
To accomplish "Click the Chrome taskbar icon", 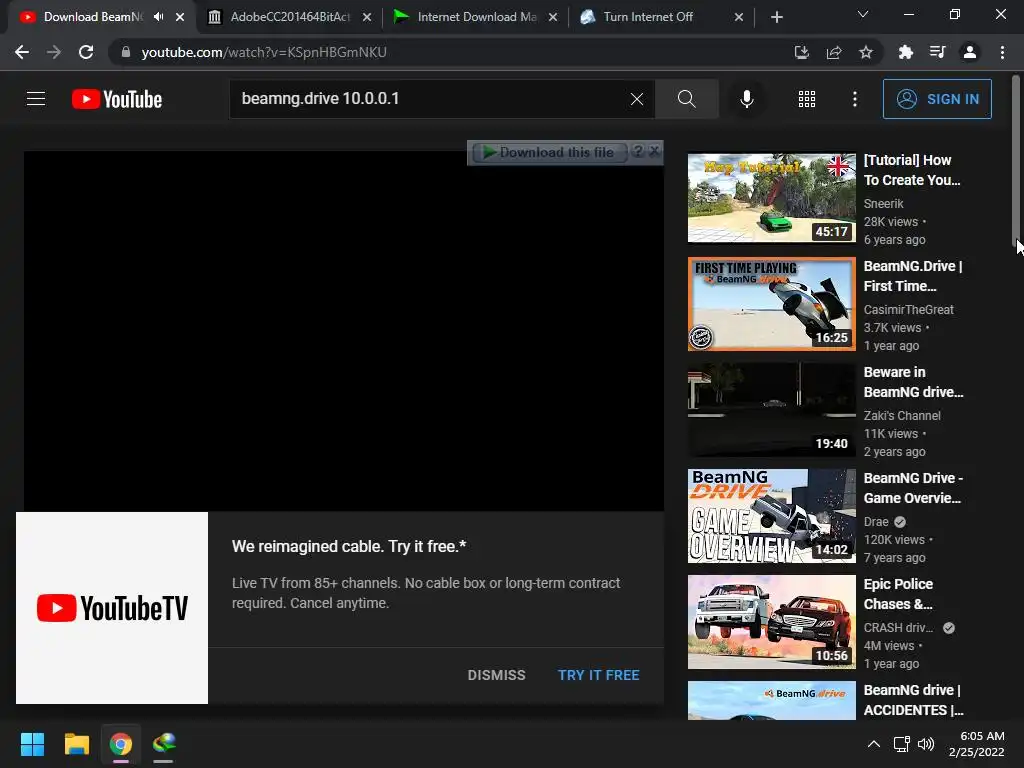I will pos(121,744).
